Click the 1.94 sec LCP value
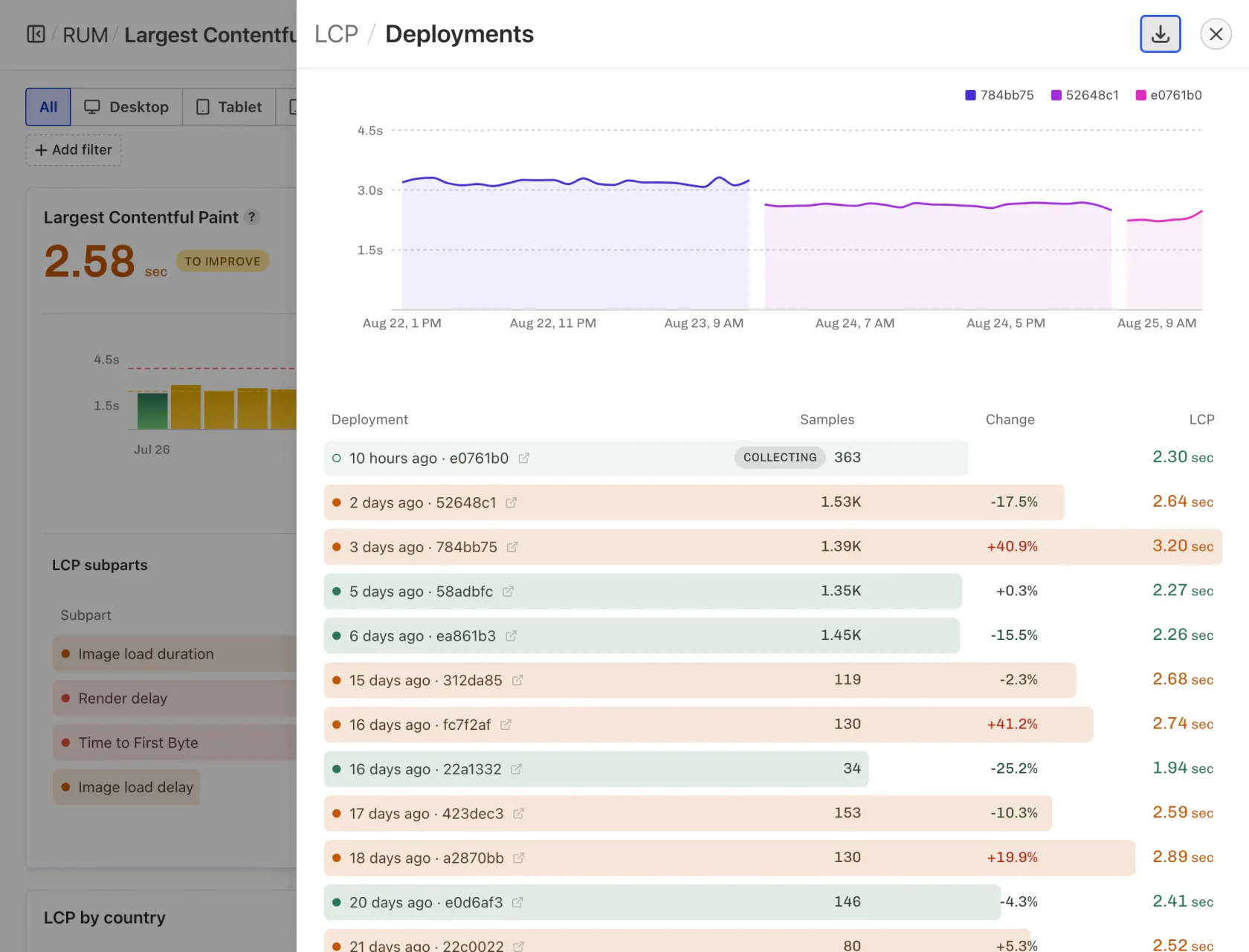Image resolution: width=1249 pixels, height=952 pixels. pos(1183,768)
